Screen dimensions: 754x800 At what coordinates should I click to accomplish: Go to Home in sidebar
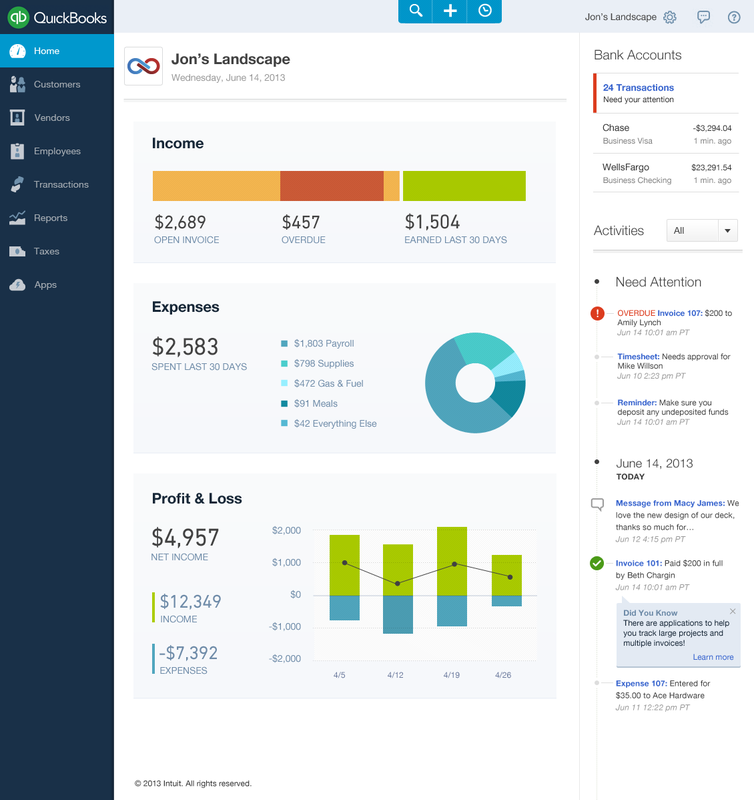[x=57, y=51]
